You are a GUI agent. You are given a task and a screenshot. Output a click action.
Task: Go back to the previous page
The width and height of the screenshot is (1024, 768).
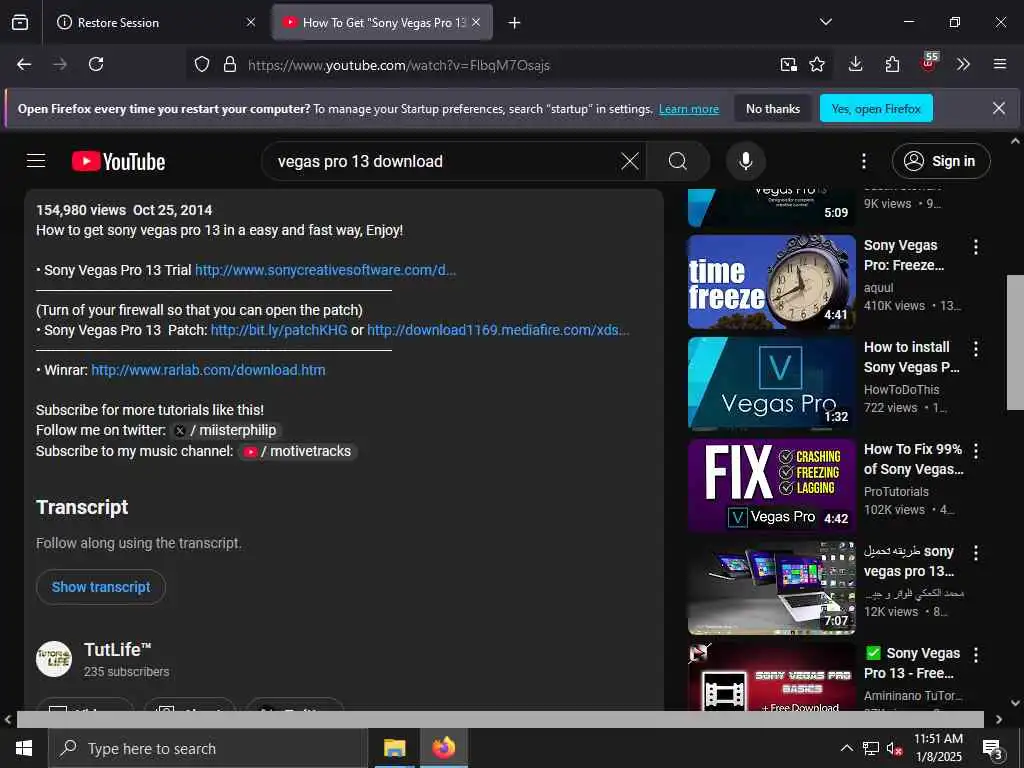24,64
